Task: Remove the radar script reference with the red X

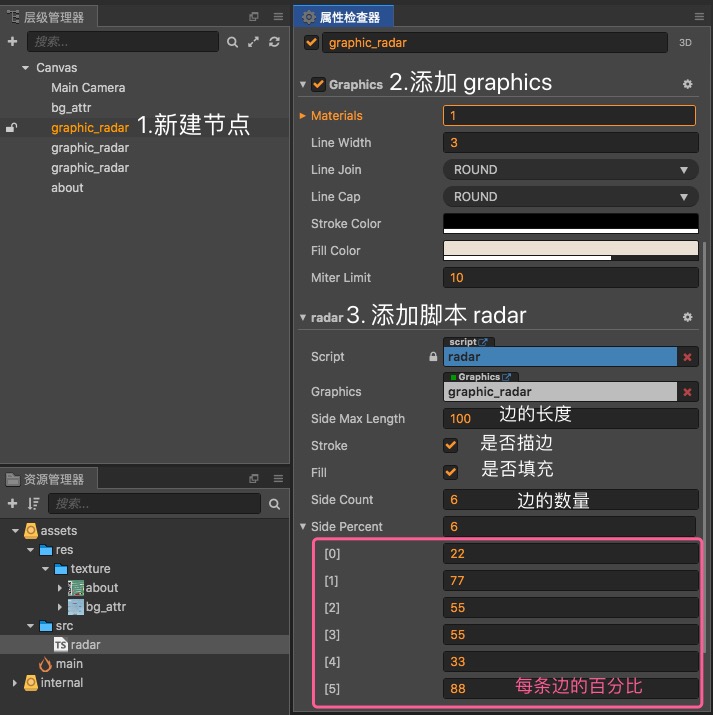Action: coord(687,357)
